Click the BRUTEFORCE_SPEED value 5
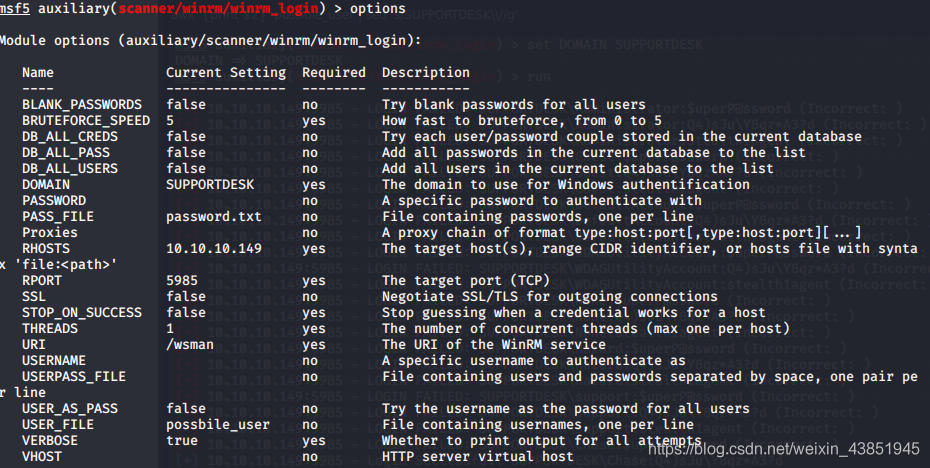This screenshot has width=930, height=468. [170, 120]
